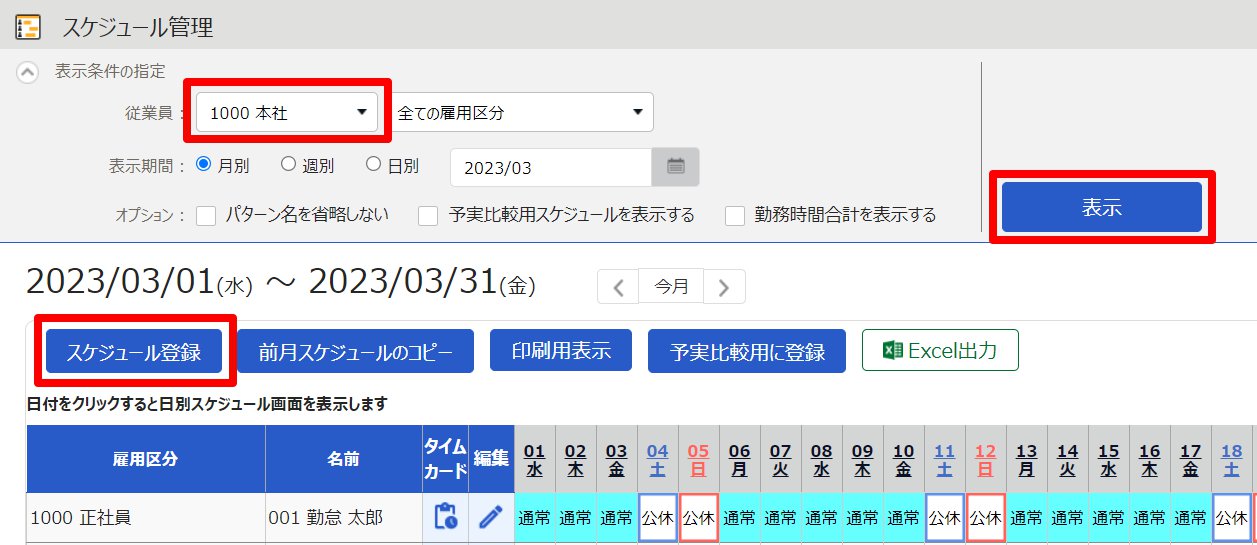Open daily schedule for 07 火
This screenshot has width=1257, height=545.
[x=781, y=459]
